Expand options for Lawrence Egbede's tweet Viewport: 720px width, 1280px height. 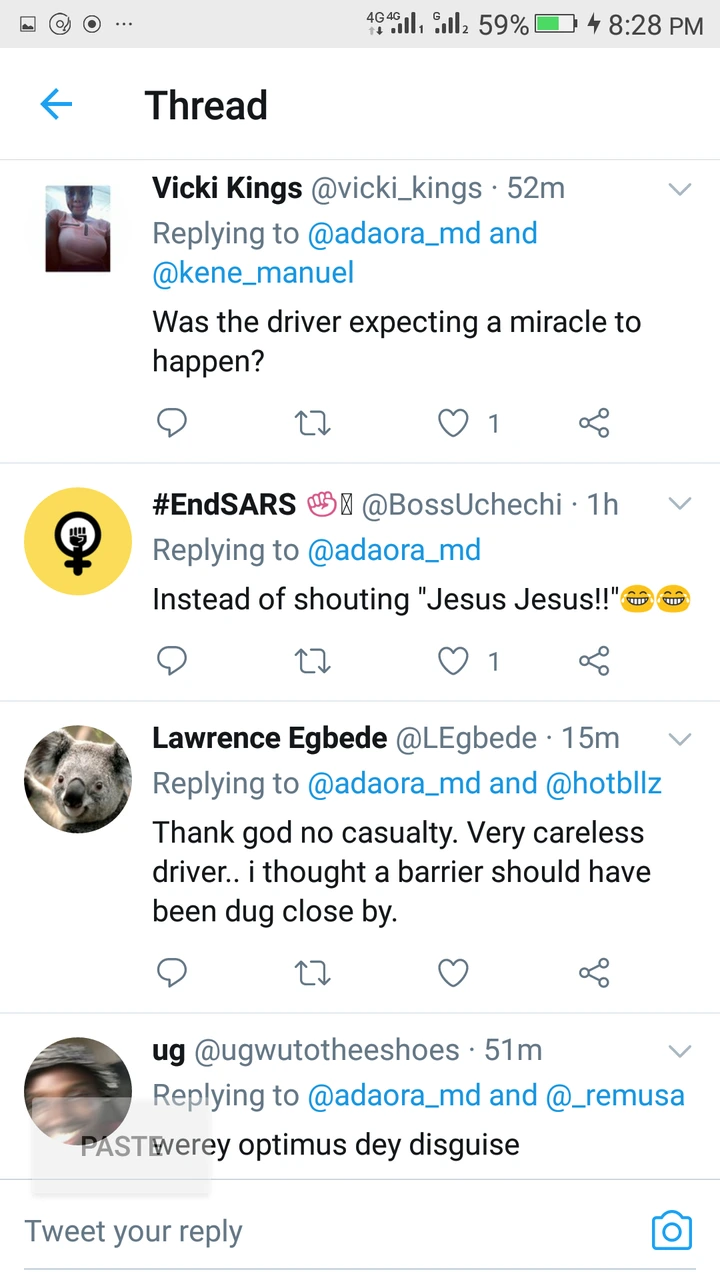point(680,739)
